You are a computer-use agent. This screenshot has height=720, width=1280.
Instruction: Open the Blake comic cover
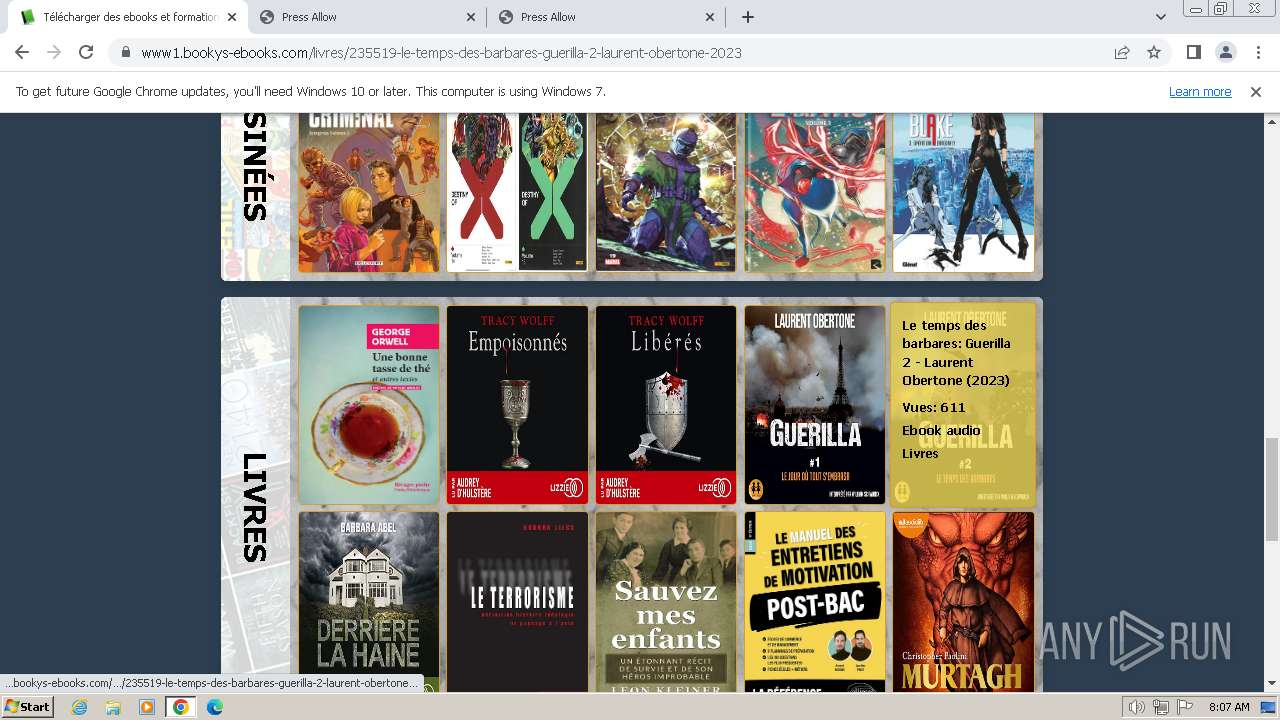pyautogui.click(x=963, y=192)
